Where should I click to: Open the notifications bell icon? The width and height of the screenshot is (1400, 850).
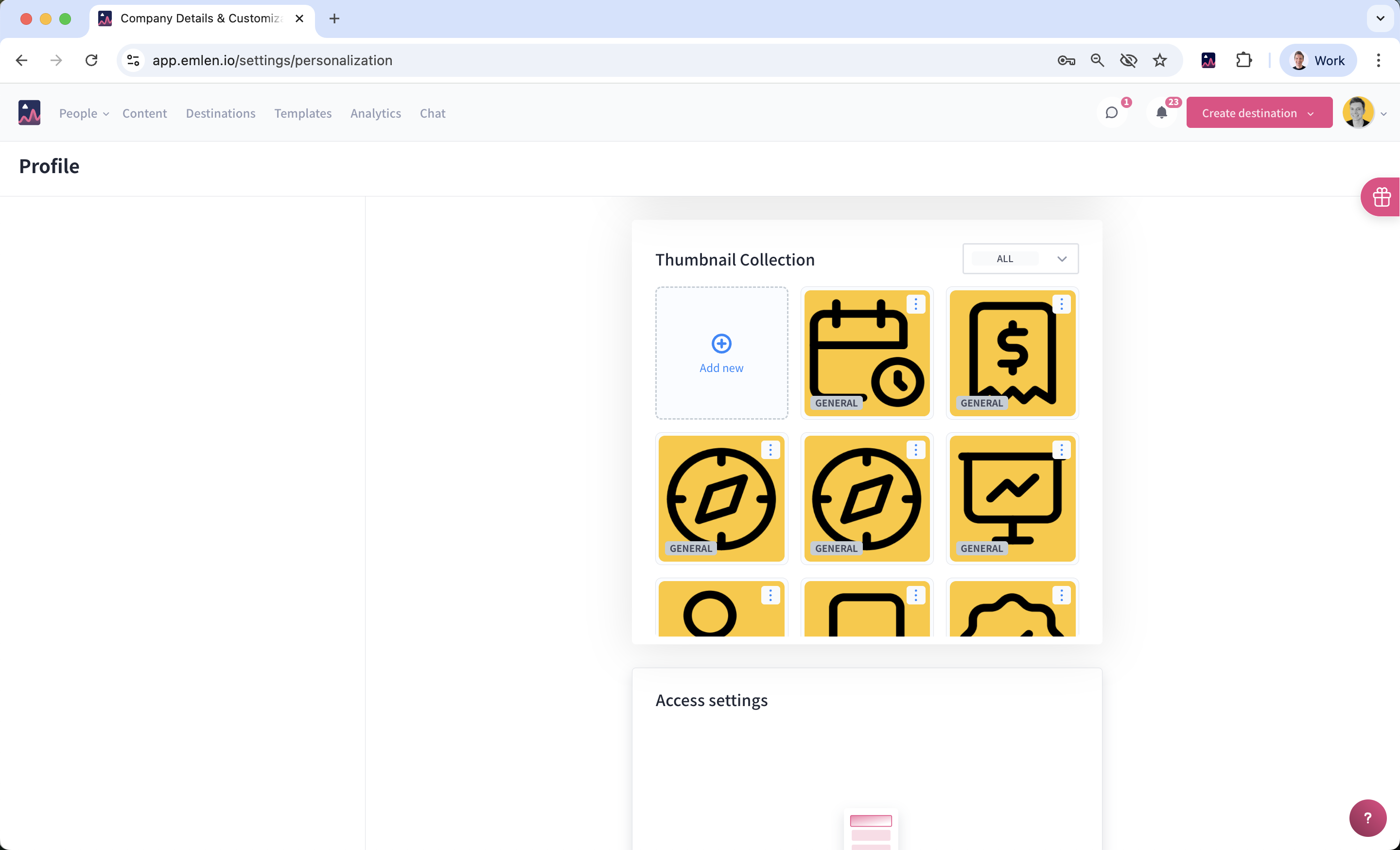point(1161,113)
